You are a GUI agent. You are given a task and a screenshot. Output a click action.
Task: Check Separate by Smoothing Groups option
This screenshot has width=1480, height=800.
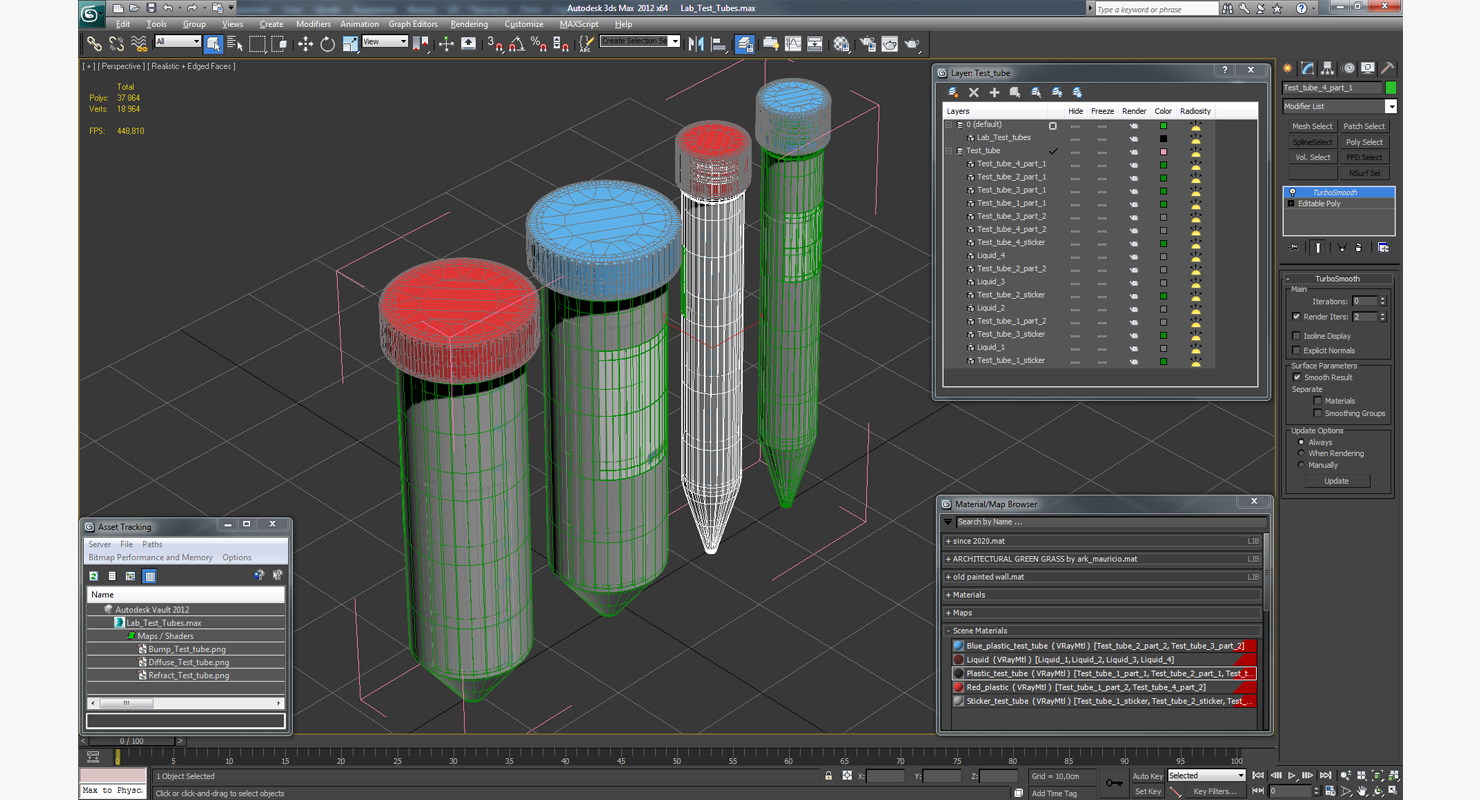click(x=1318, y=413)
